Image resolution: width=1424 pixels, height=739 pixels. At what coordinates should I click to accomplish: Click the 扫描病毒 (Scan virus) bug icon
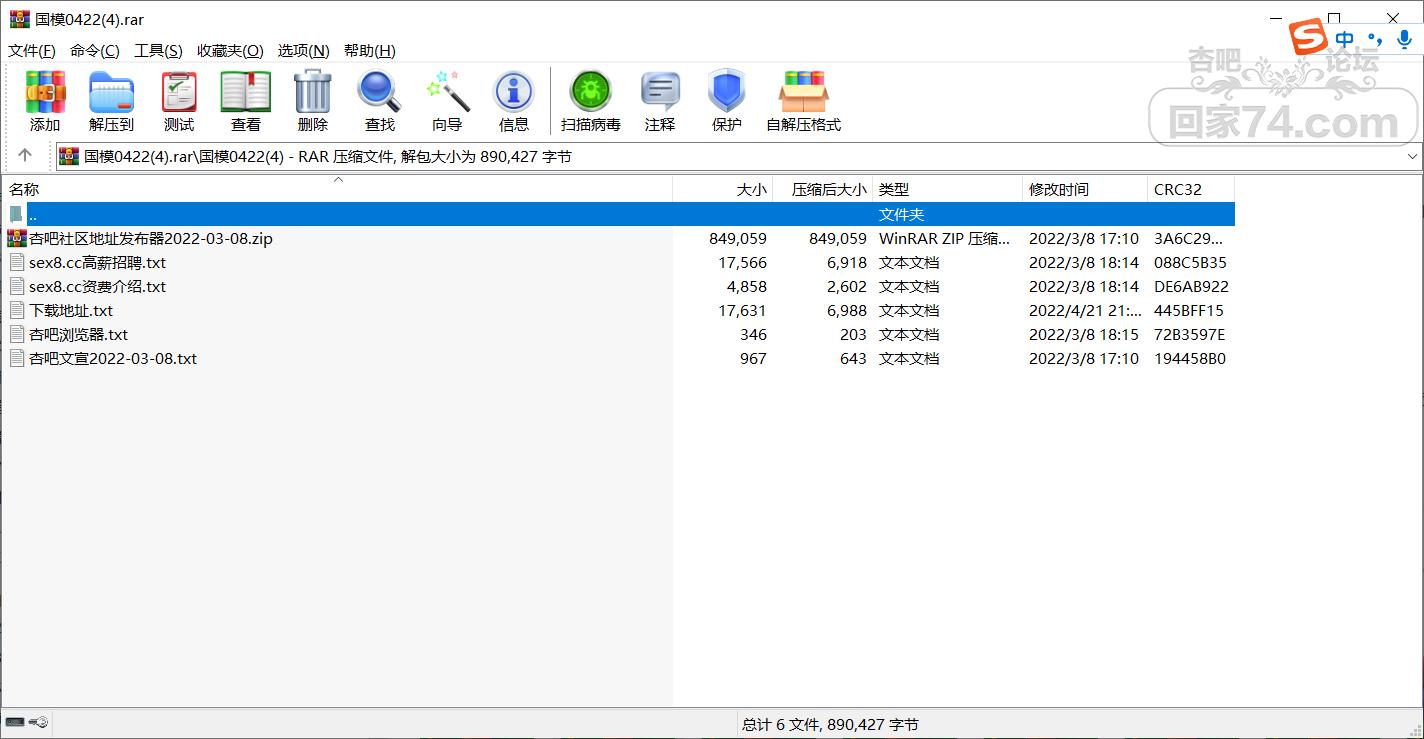[591, 92]
